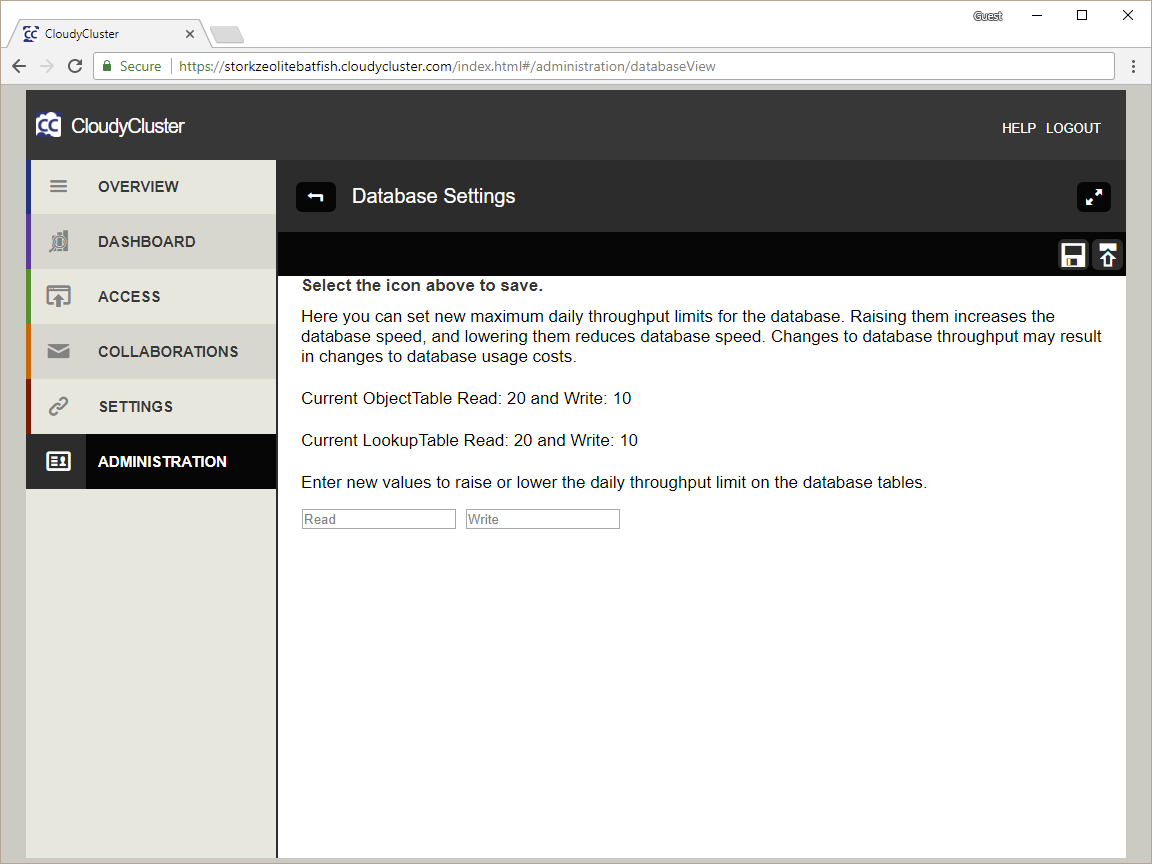Image resolution: width=1152 pixels, height=864 pixels.
Task: Open the SETTINGS menu item
Action: point(152,407)
